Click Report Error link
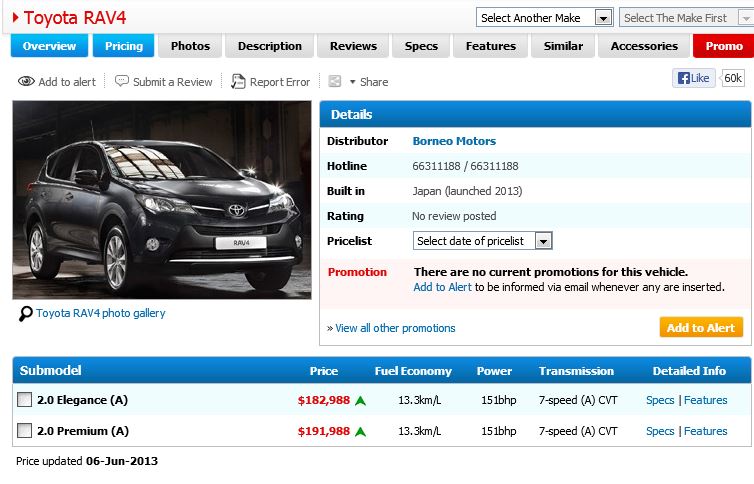754x484 pixels. tap(280, 82)
